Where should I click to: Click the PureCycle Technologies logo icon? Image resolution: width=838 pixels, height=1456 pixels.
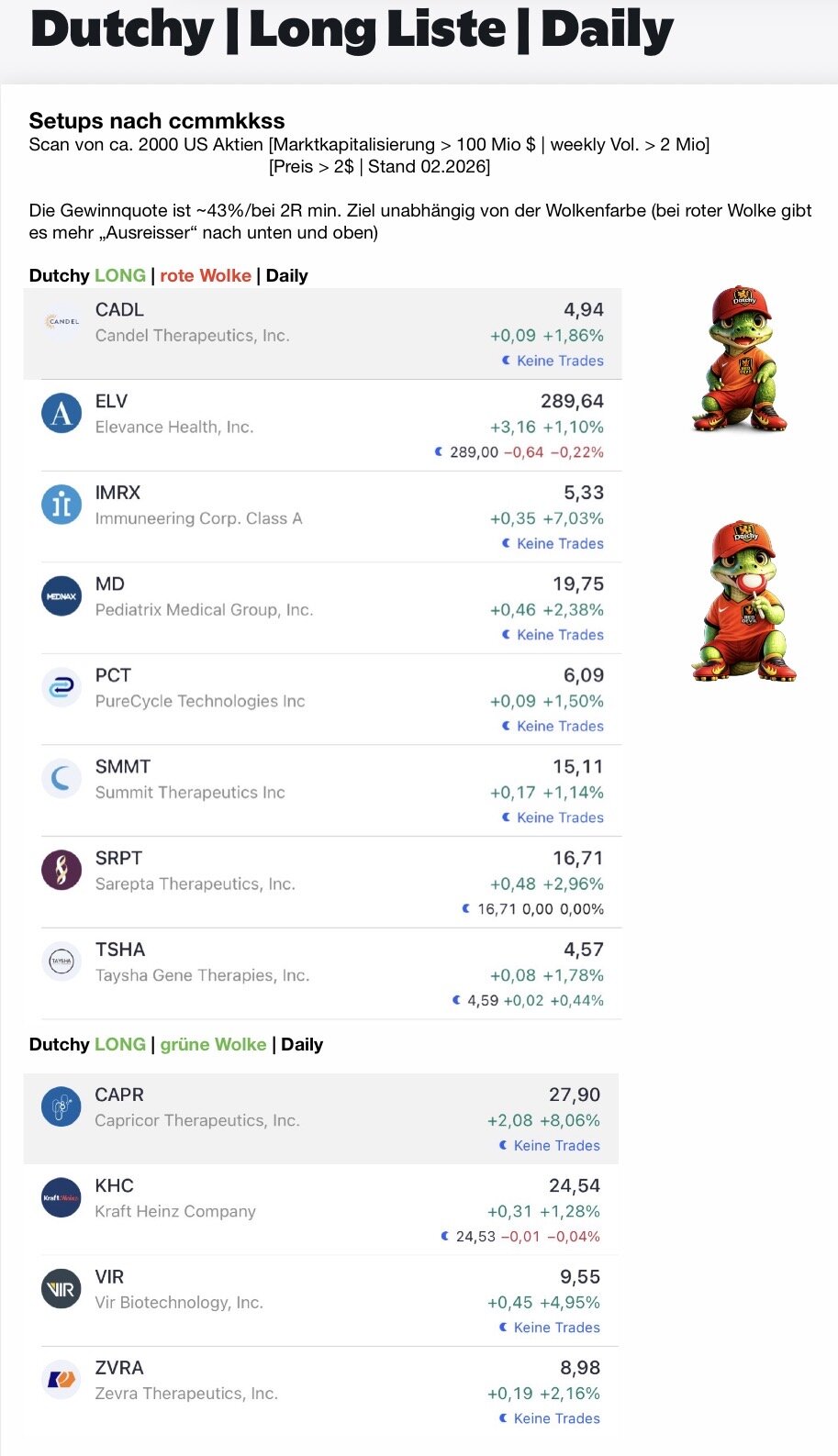click(61, 687)
